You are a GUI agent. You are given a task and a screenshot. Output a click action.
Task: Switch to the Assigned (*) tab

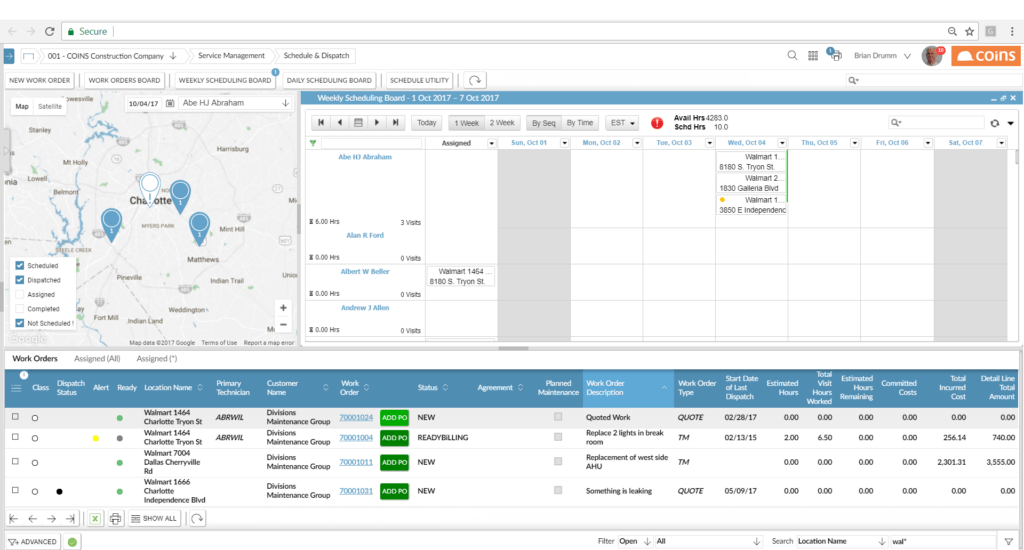pos(157,359)
